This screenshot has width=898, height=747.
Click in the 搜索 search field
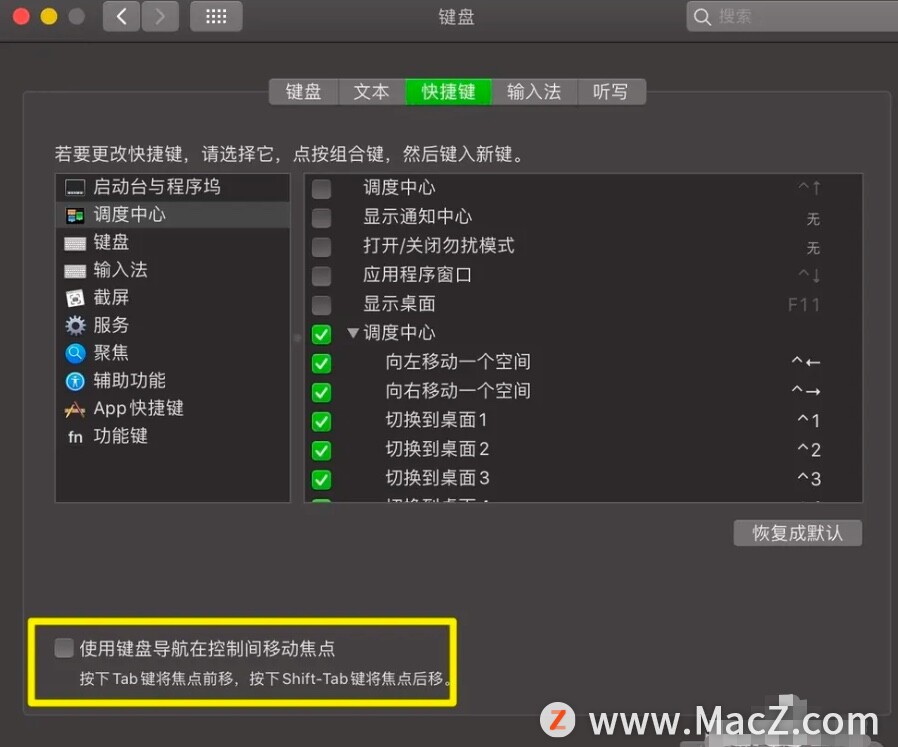793,17
